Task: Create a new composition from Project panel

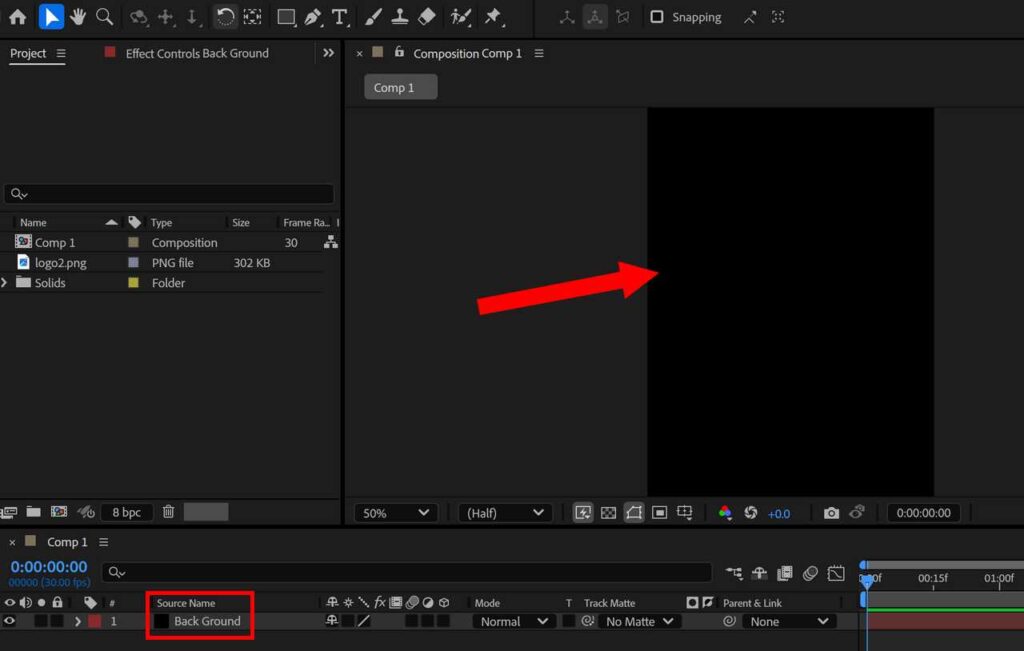Action: click(x=59, y=512)
